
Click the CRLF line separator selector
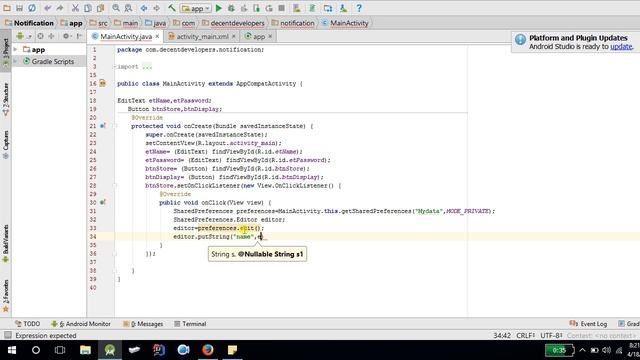coord(525,336)
